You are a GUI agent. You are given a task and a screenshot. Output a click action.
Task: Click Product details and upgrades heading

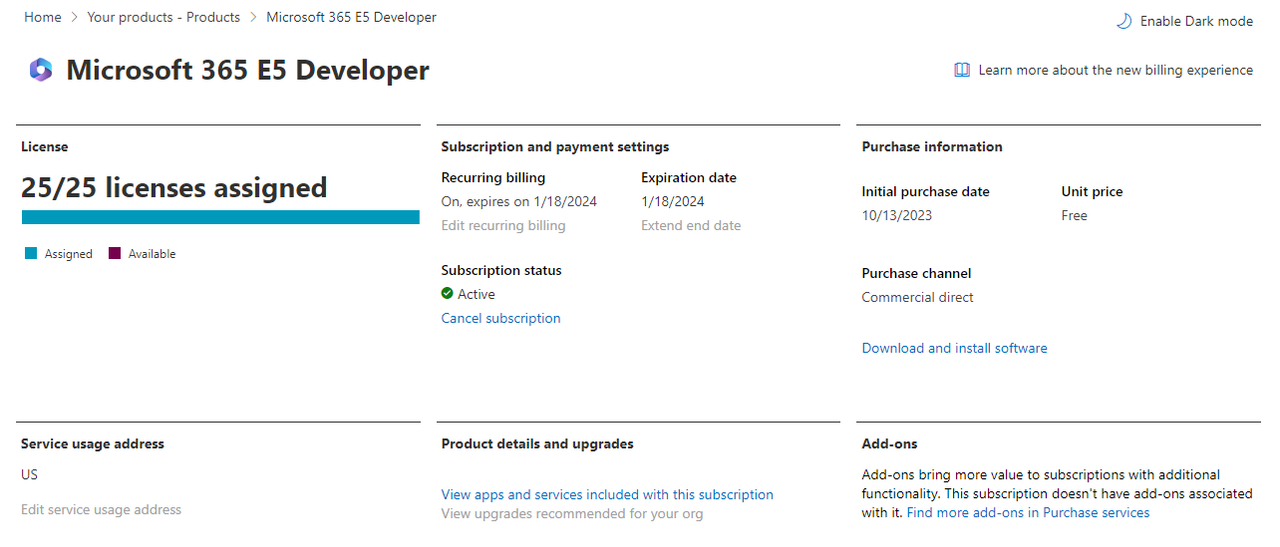pos(537,444)
